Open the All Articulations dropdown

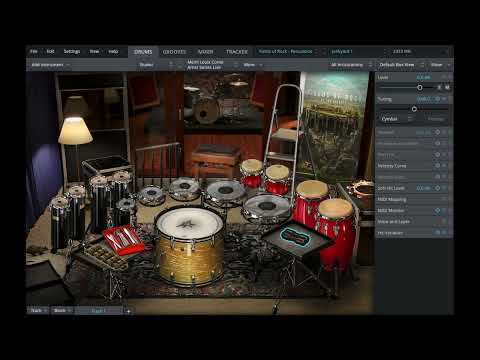(x=351, y=65)
